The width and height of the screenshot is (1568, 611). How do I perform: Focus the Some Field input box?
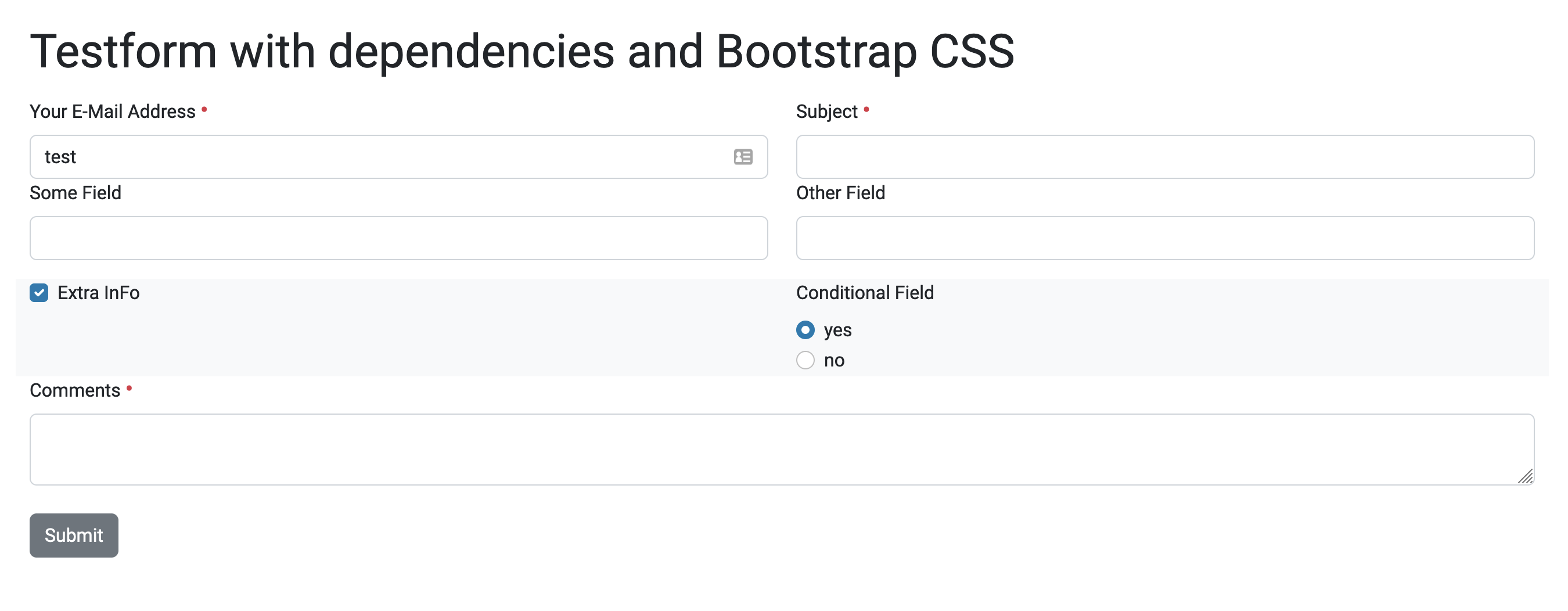click(x=398, y=238)
